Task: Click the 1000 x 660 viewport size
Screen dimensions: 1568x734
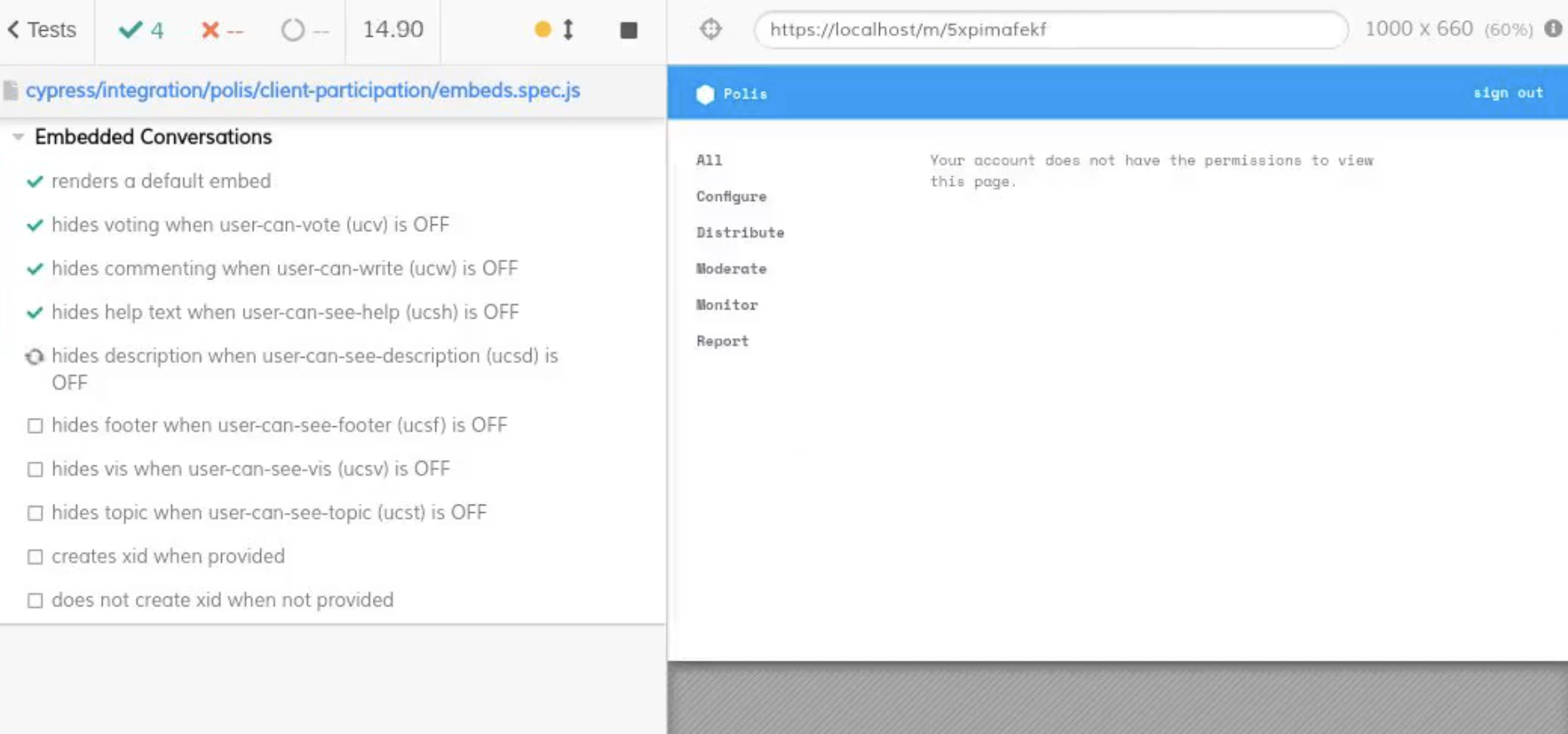Action: 1419,29
